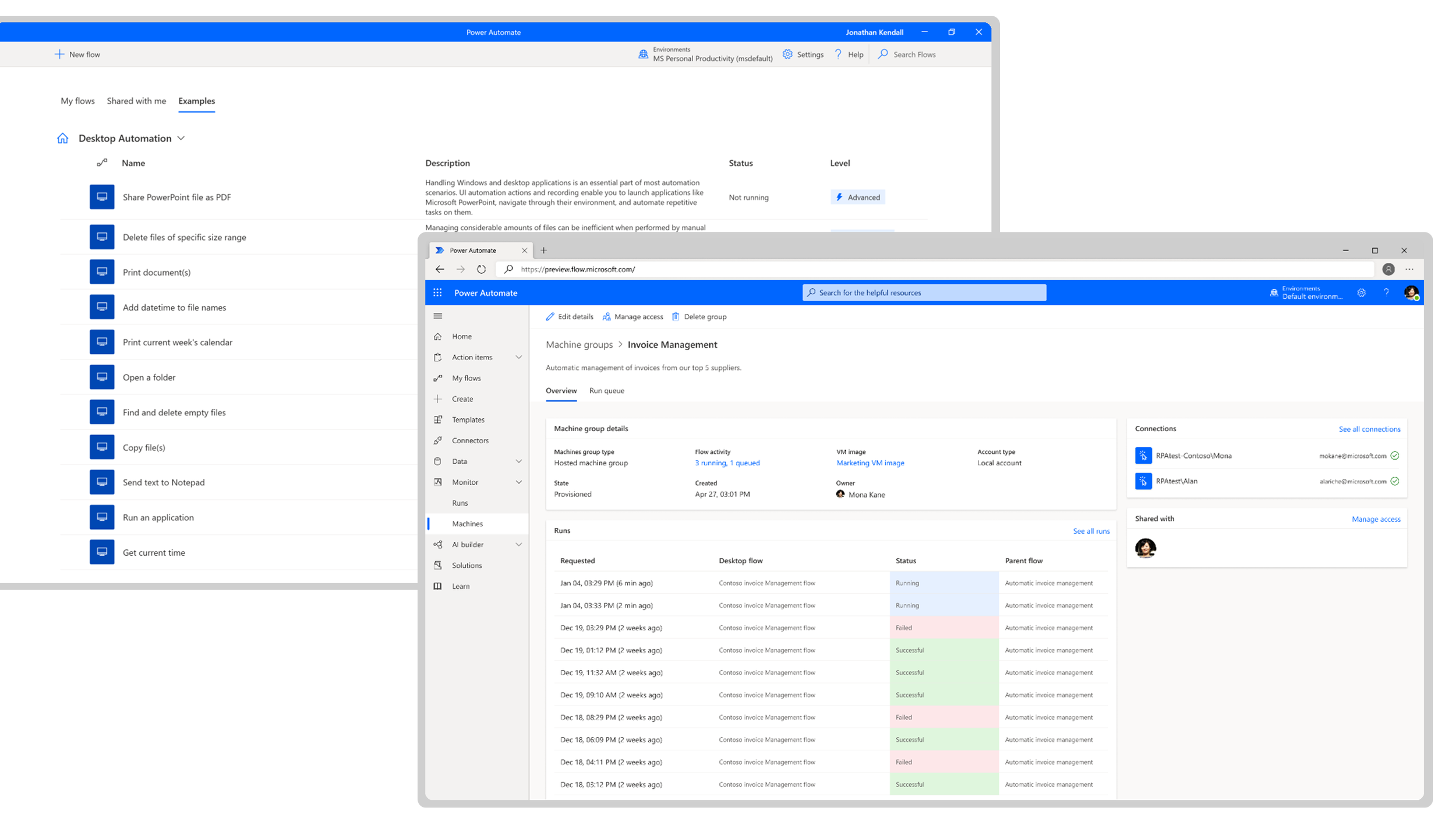The height and width of the screenshot is (822, 1456).
Task: Open the web portal settings gear
Action: pos(1361,292)
